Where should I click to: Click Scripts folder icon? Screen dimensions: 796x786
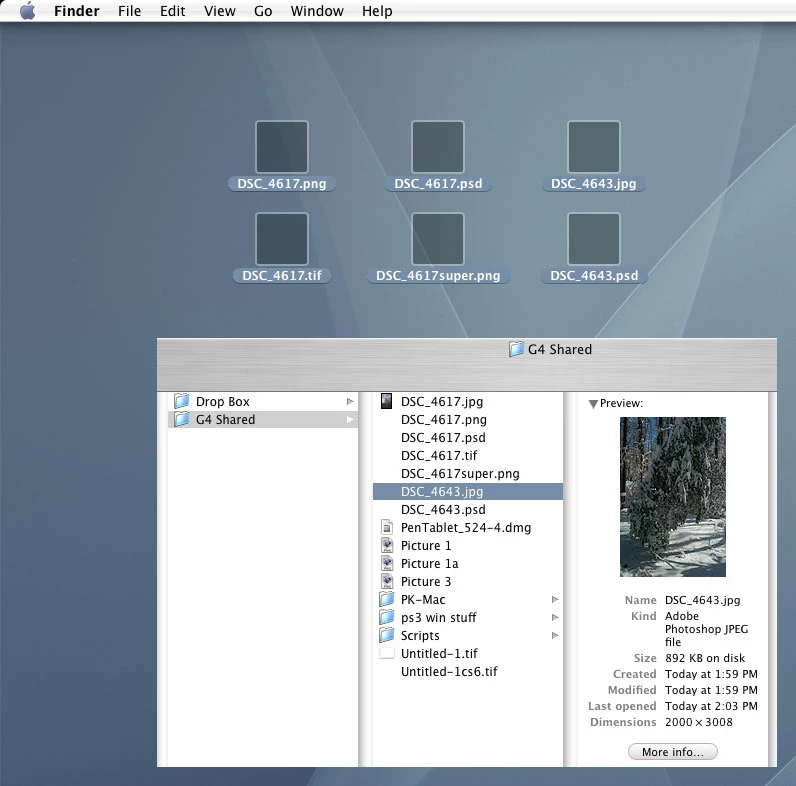[x=387, y=635]
